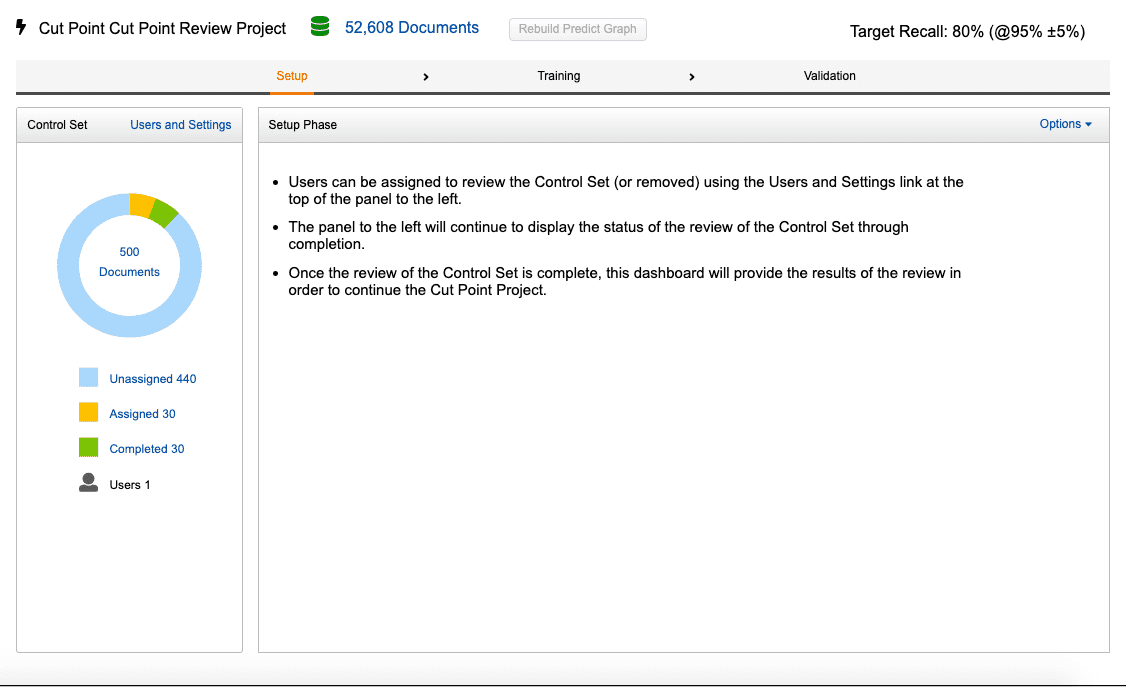The image size is (1126, 687).
Task: Click the Completed 30 link
Action: click(147, 448)
